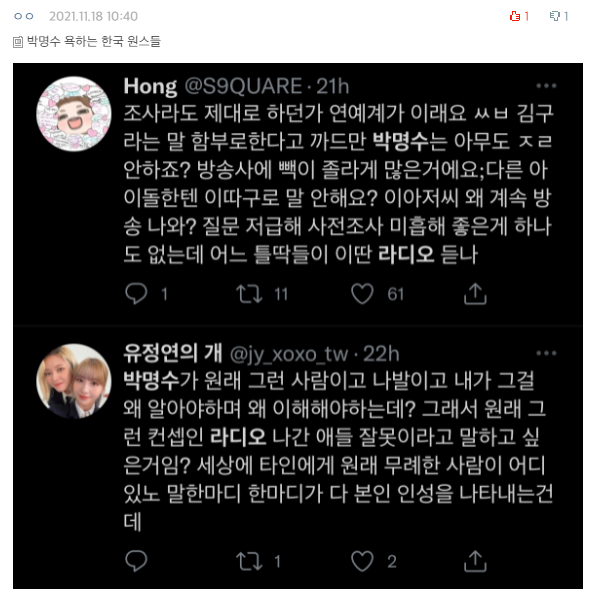Like Hong's tweet with 61 likes
This screenshot has height=594, width=589.
click(362, 294)
